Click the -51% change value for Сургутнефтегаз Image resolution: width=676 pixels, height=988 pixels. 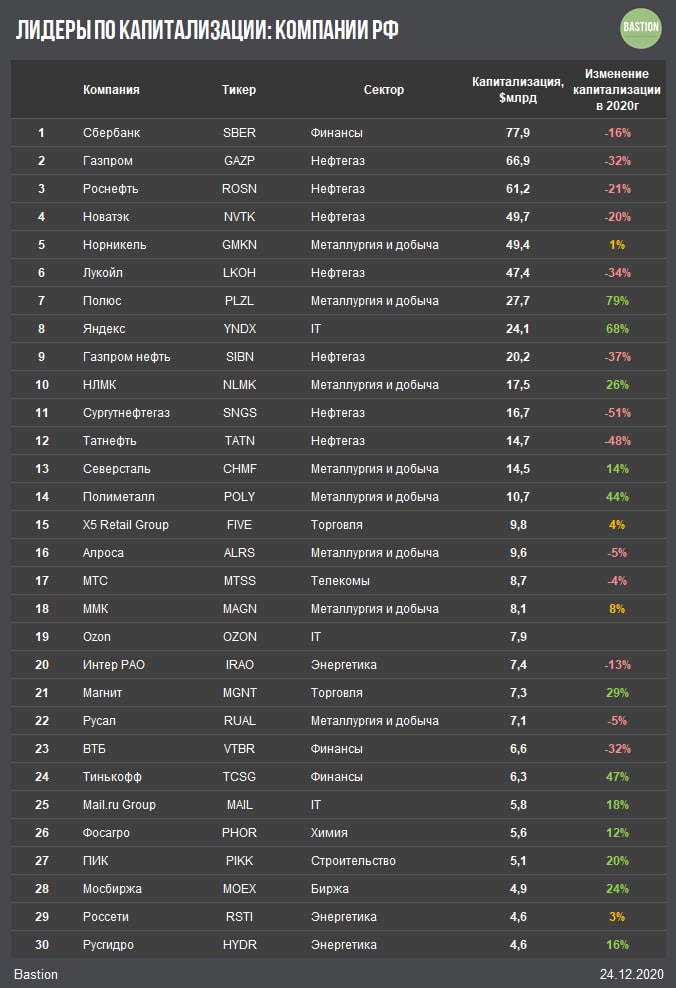pyautogui.click(x=617, y=413)
